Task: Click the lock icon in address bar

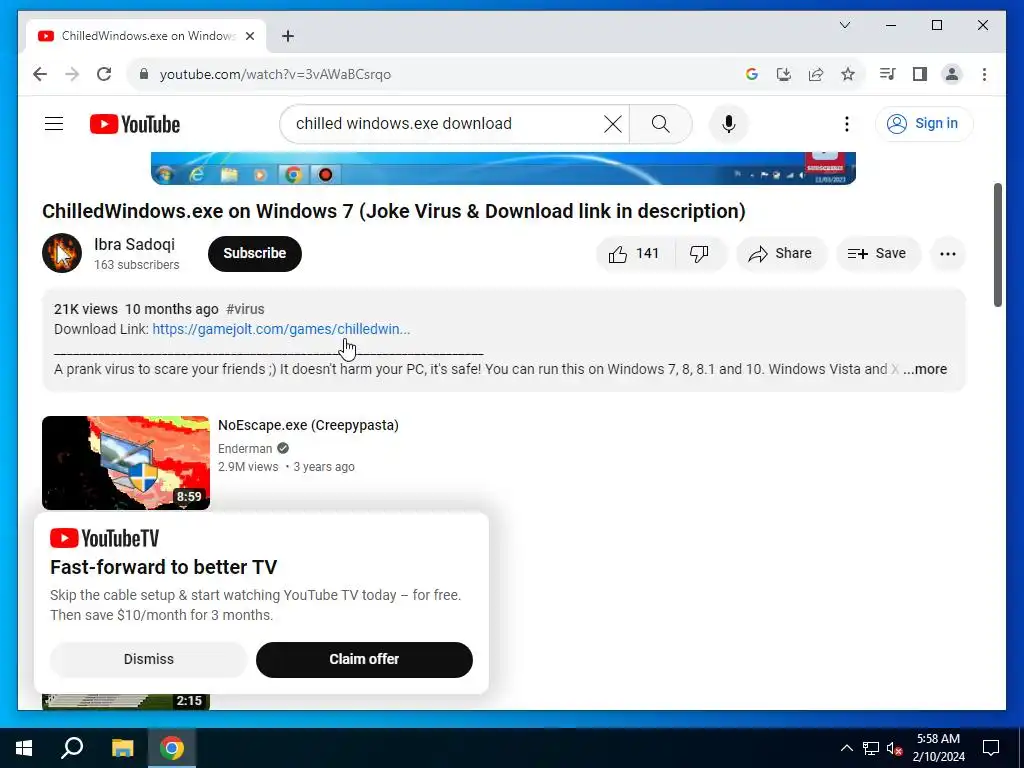Action: click(144, 74)
